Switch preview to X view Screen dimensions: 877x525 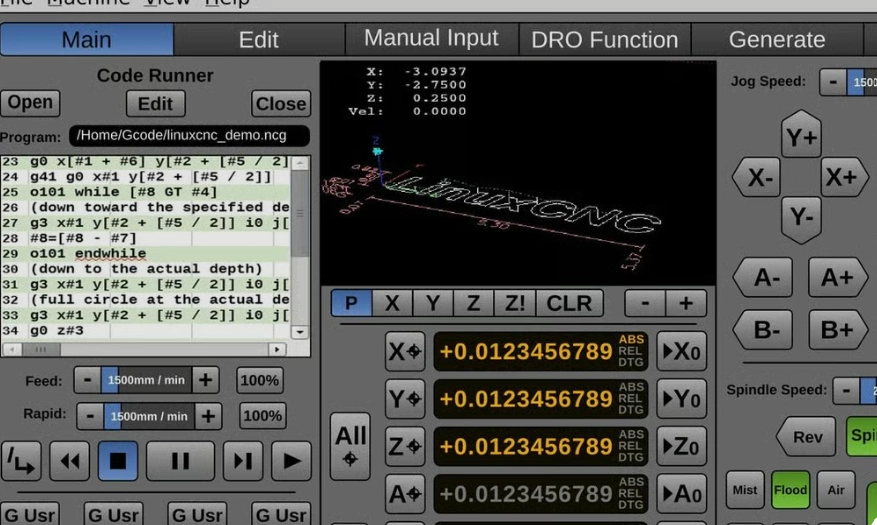392,303
